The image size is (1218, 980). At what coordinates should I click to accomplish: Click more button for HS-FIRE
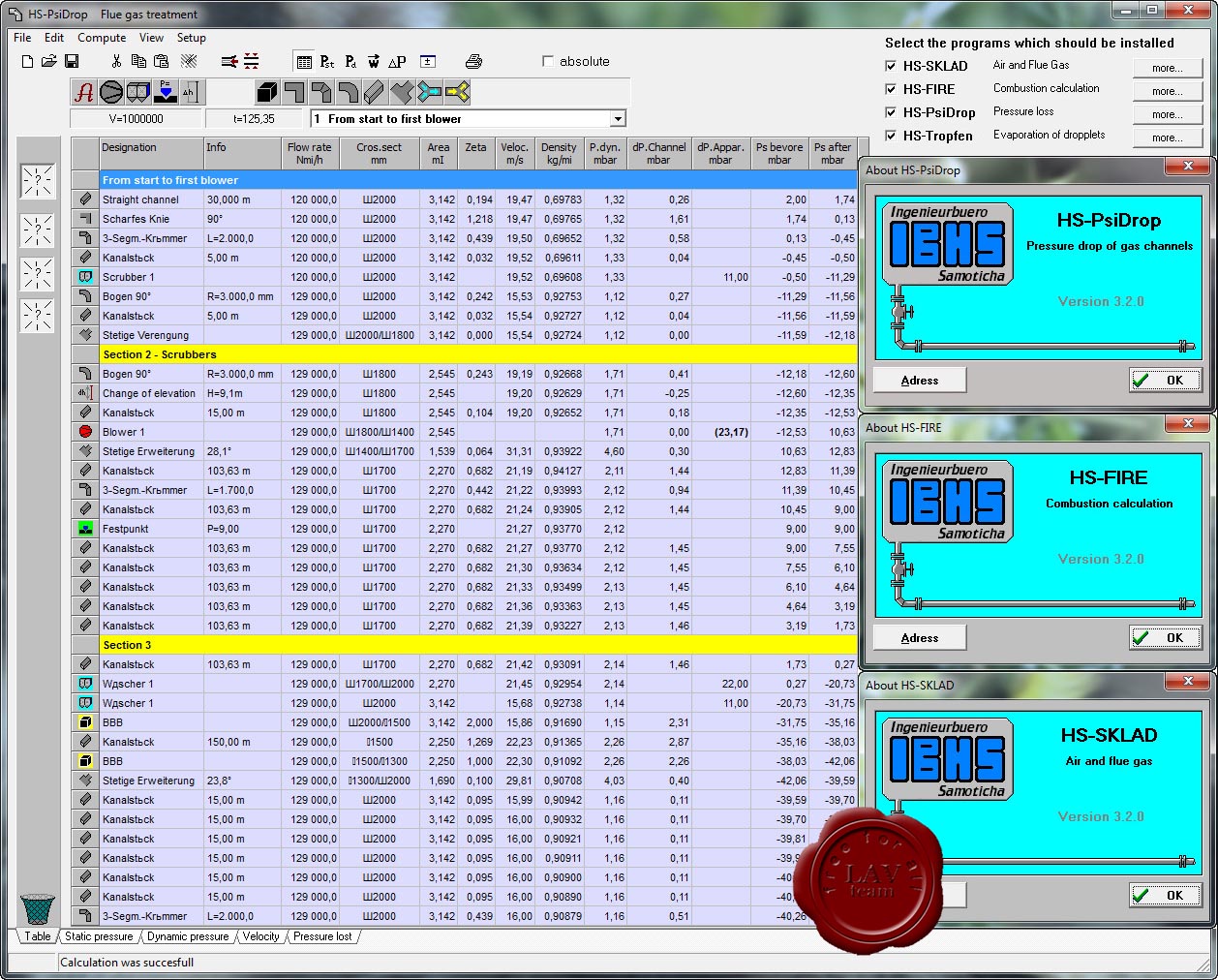coord(1168,91)
